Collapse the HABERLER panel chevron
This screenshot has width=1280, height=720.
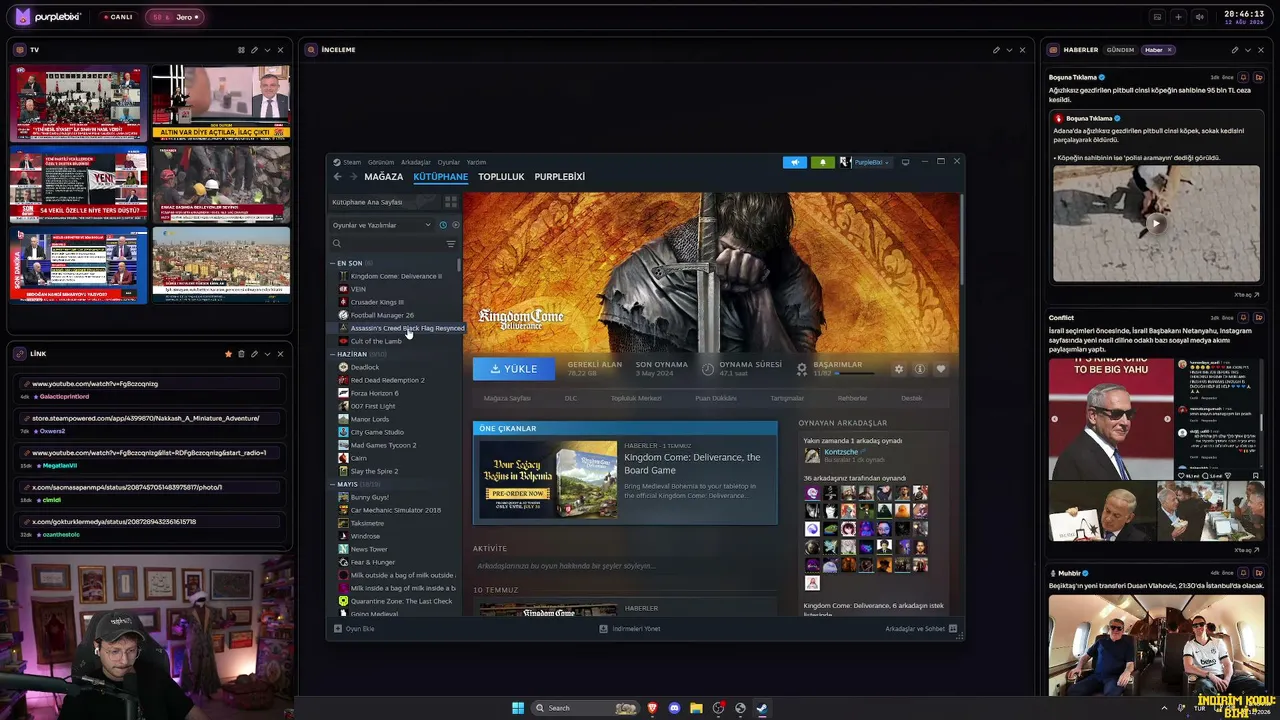point(1248,50)
